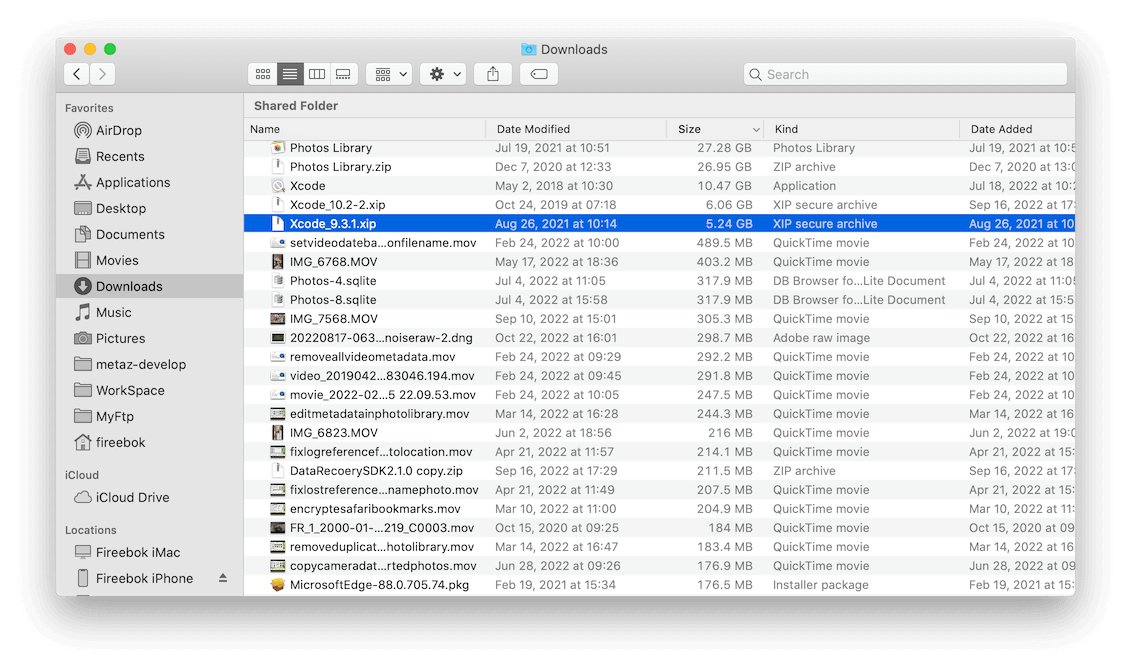Select Downloads in the sidebar

(x=149, y=286)
